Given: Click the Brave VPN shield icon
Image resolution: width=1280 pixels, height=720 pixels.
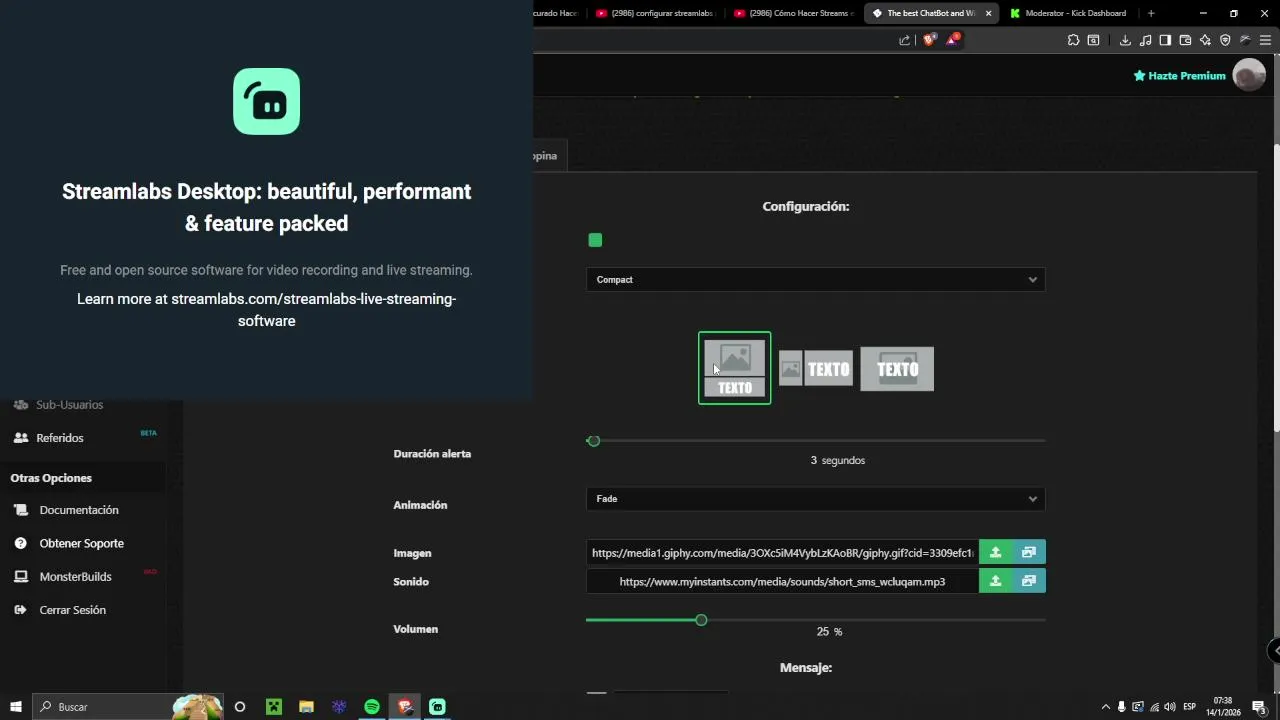Looking at the screenshot, I should click(x=1225, y=40).
